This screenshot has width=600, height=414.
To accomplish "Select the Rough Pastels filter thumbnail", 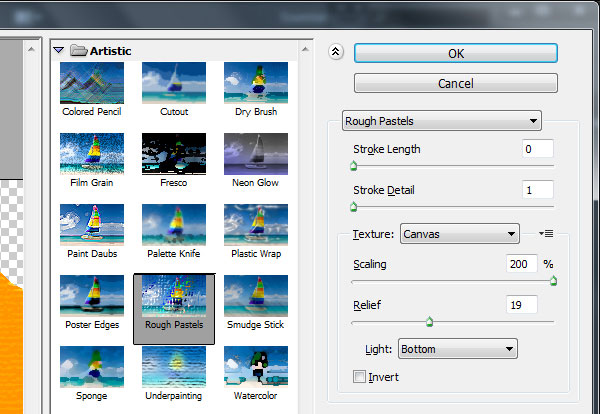I will (x=174, y=296).
